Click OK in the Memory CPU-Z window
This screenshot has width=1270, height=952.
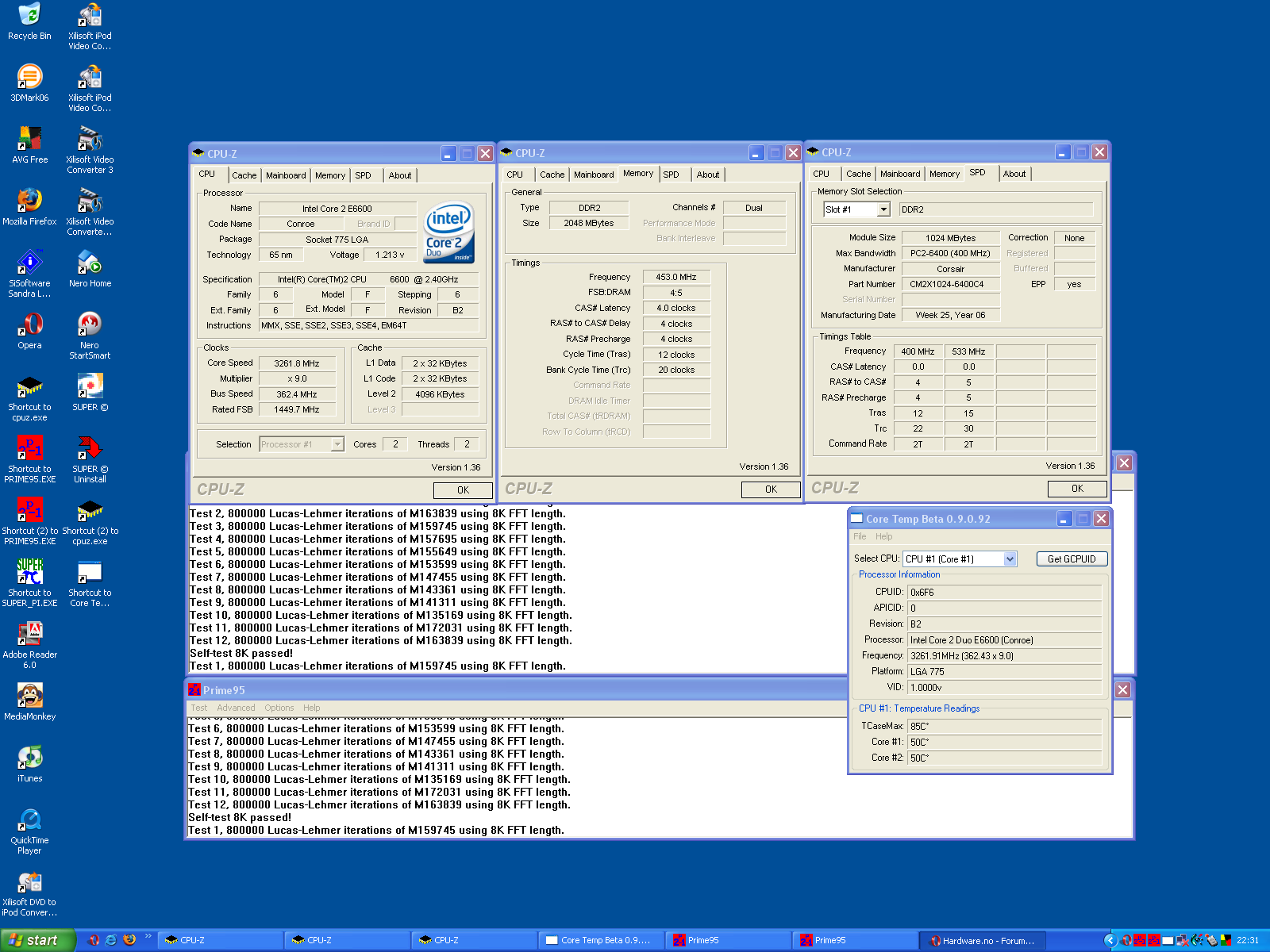pyautogui.click(x=771, y=489)
